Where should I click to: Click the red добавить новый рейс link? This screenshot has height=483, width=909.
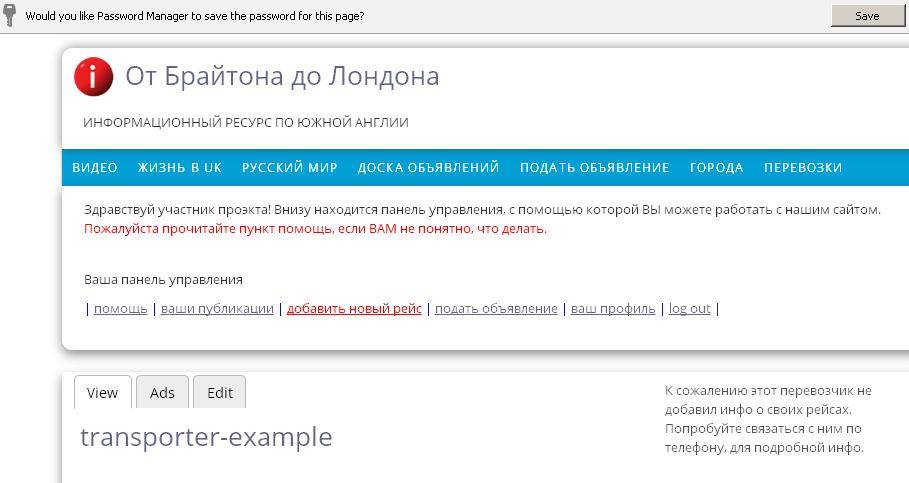tap(354, 309)
